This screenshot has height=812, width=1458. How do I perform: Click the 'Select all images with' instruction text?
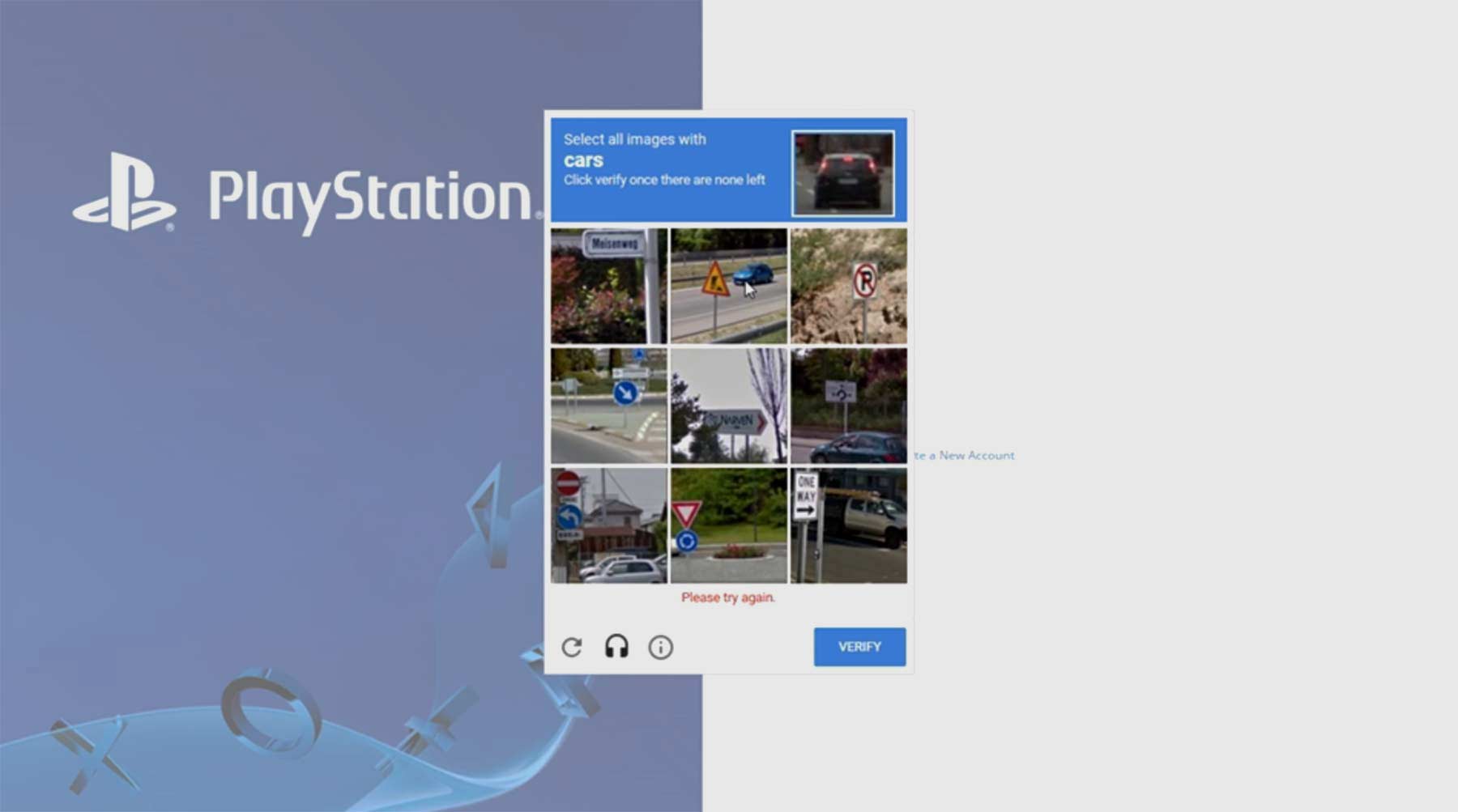[x=634, y=139]
